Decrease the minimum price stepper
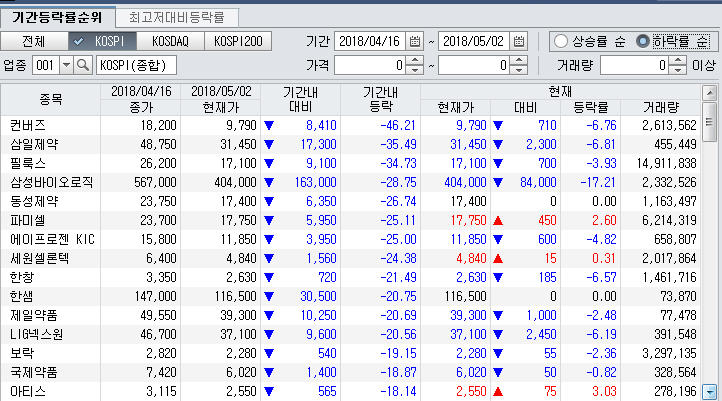Image resolution: width=722 pixels, height=401 pixels. click(x=414, y=70)
